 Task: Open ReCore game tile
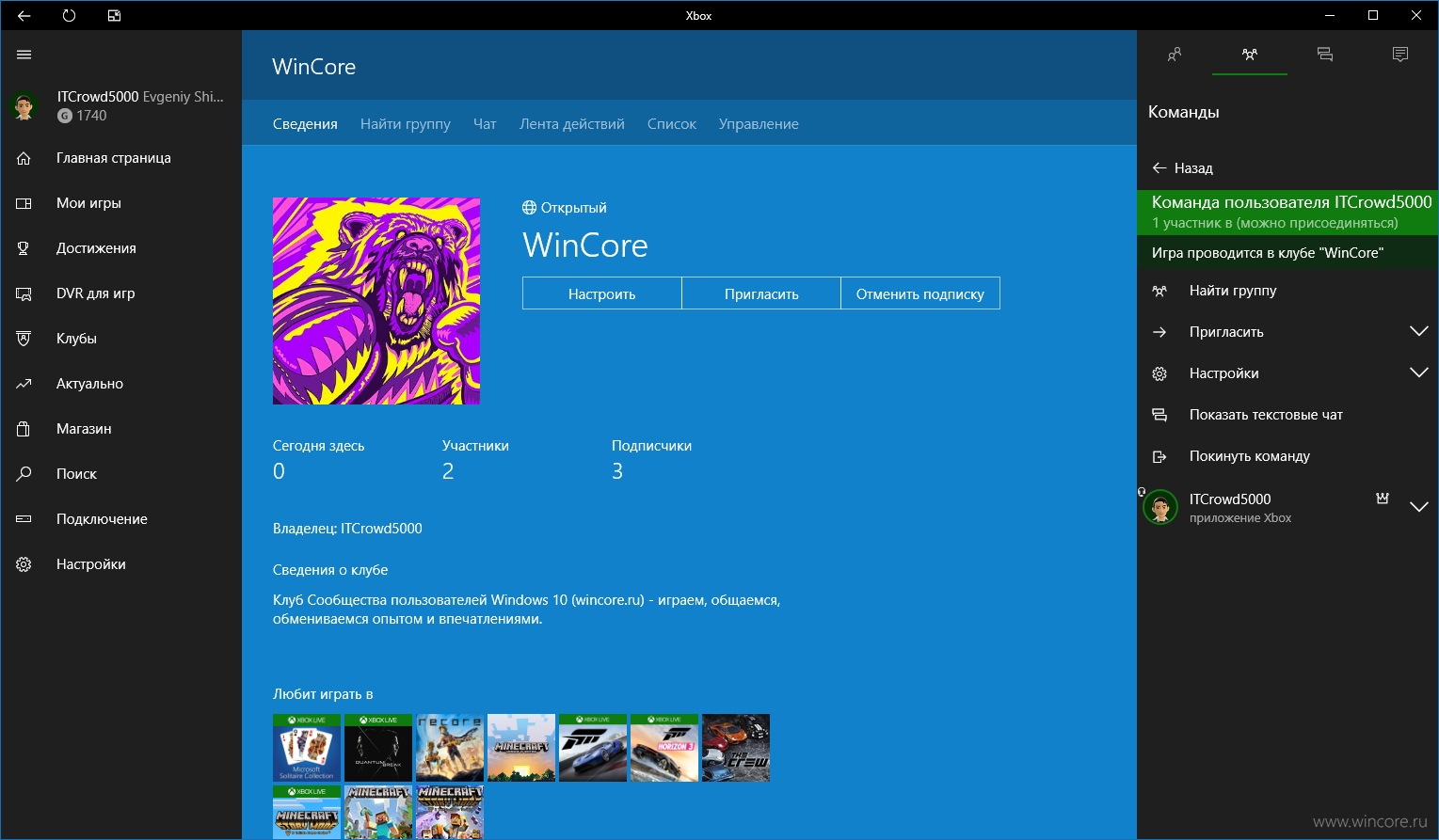pos(450,748)
